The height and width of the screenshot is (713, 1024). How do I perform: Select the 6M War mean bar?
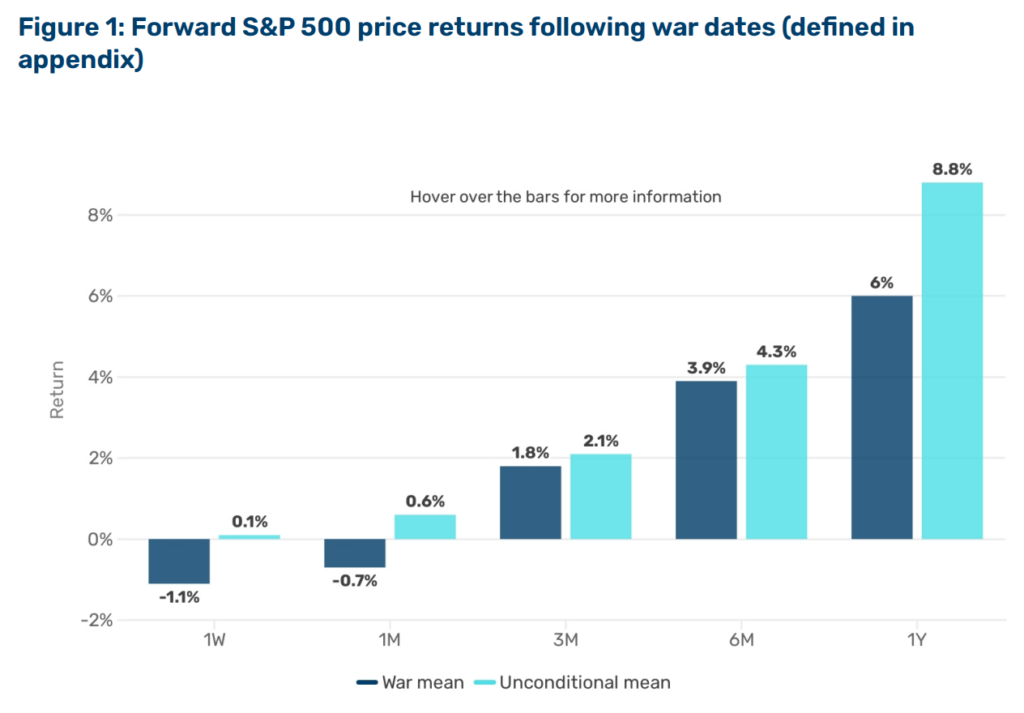(706, 460)
